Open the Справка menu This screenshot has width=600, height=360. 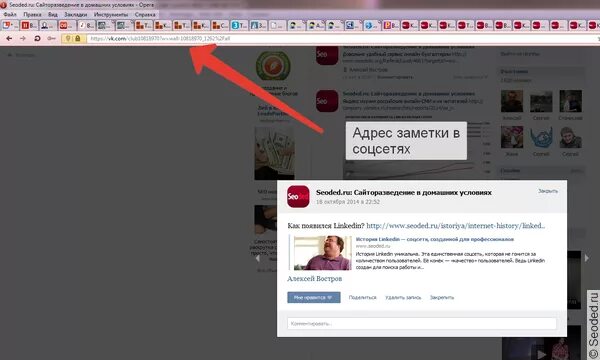145,14
